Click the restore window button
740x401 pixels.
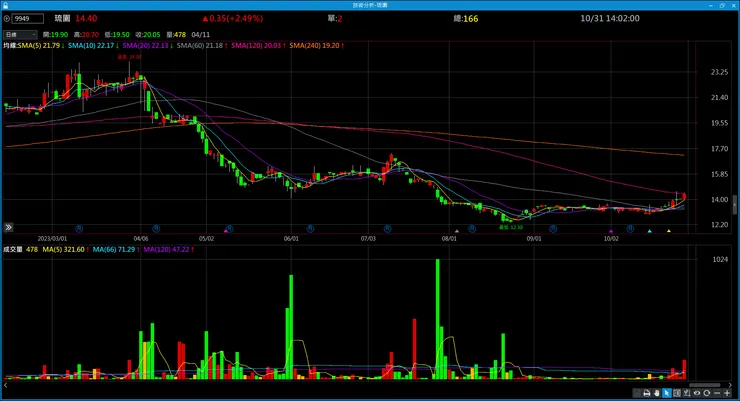point(722,5)
